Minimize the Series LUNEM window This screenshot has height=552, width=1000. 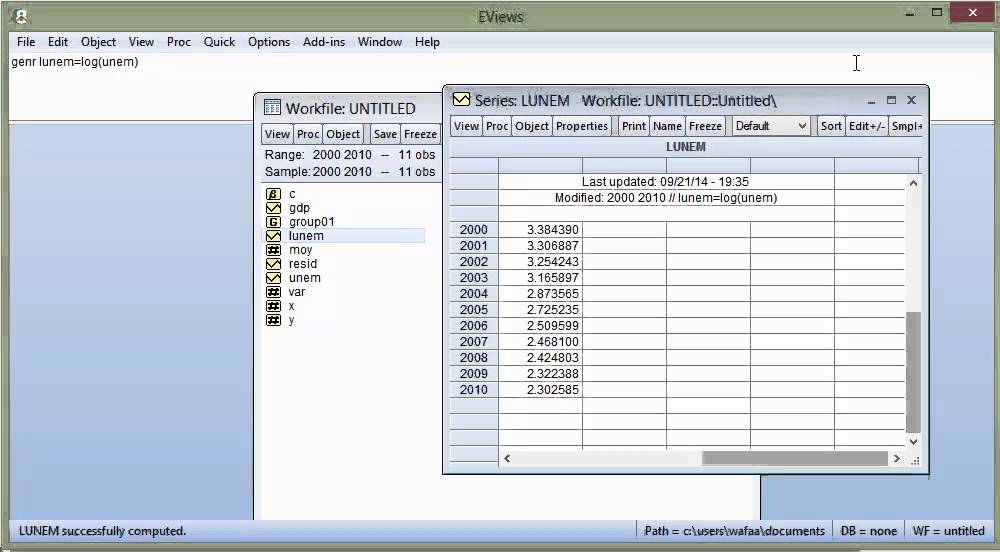coord(872,101)
